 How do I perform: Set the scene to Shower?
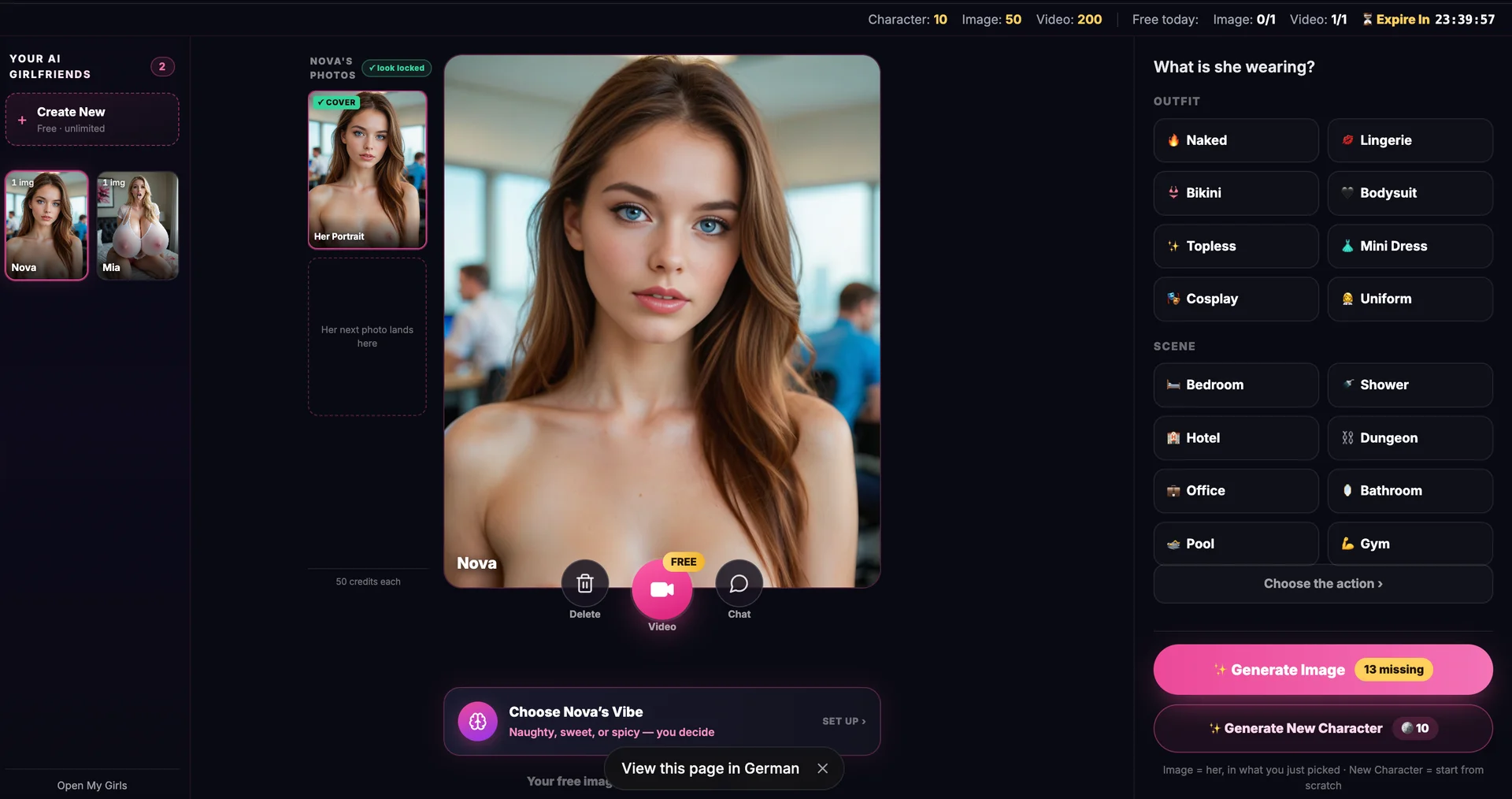click(1410, 385)
